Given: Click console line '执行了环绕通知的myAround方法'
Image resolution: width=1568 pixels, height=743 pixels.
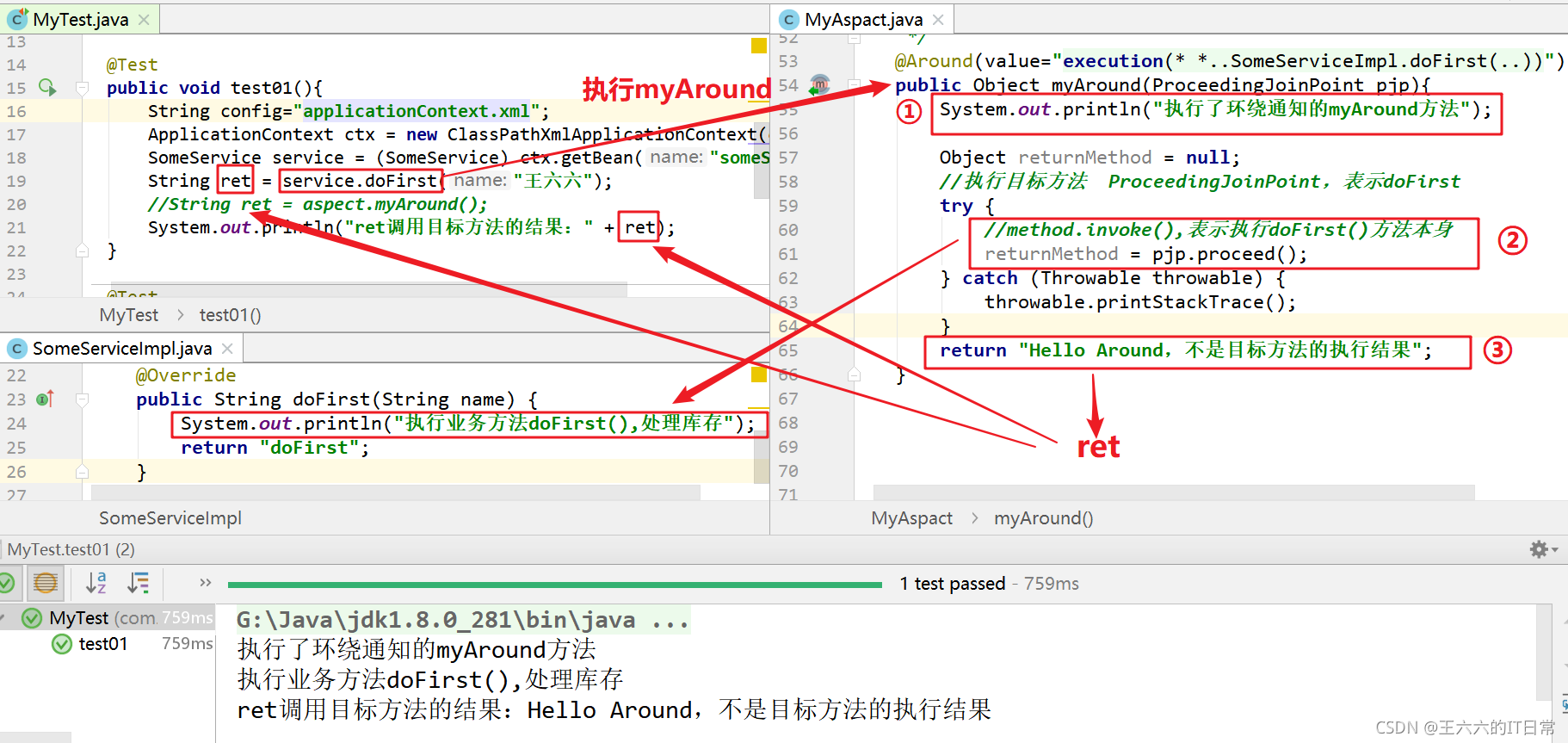Looking at the screenshot, I should [417, 649].
